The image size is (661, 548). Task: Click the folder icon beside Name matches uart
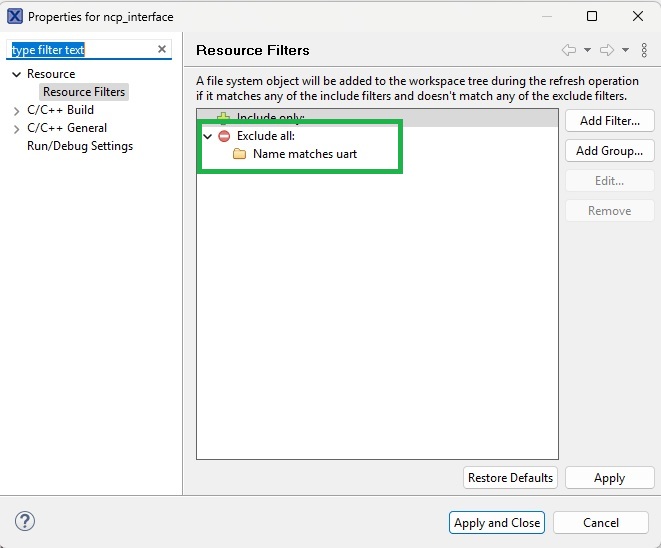pos(240,154)
